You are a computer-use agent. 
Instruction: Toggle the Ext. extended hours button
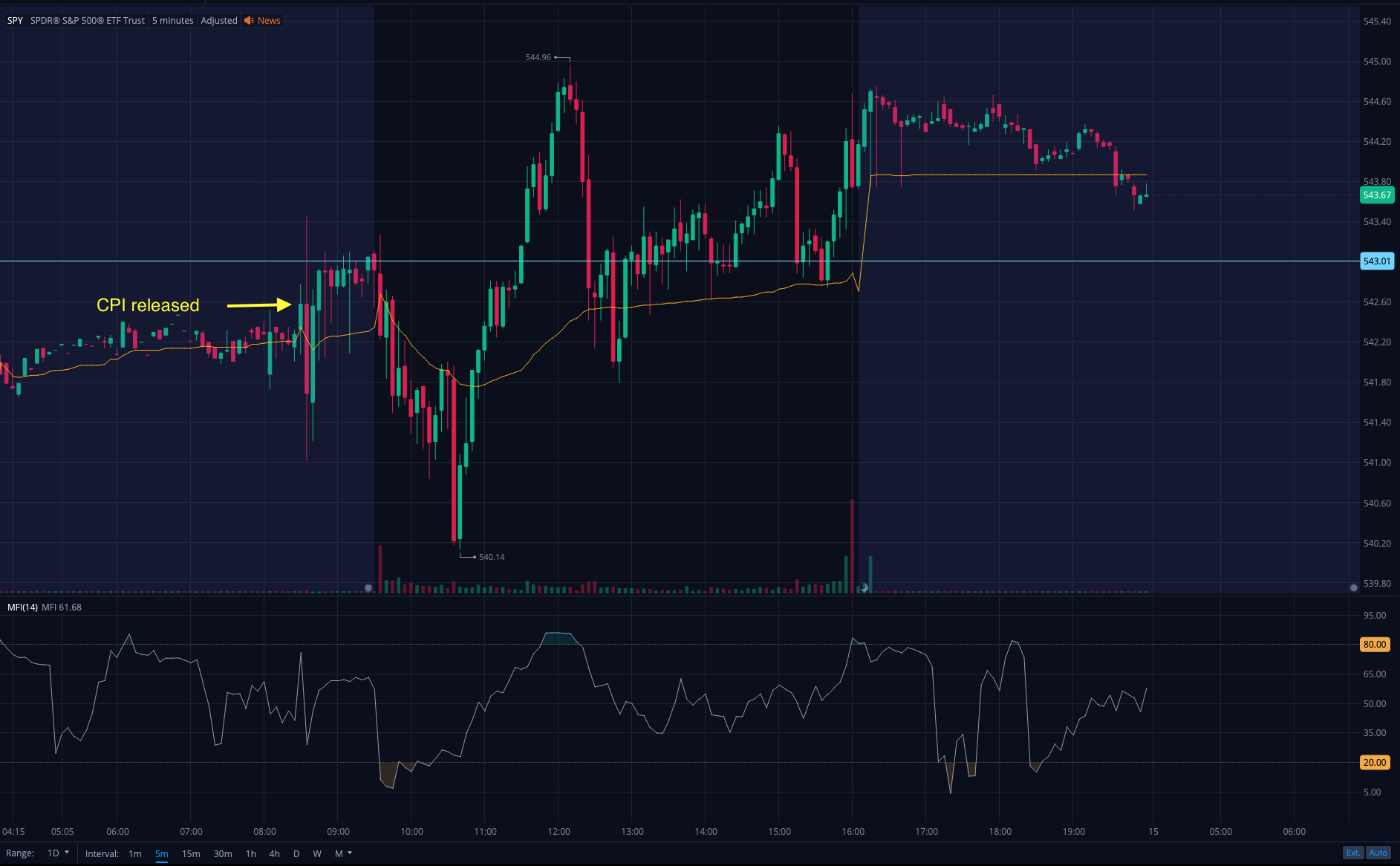[x=1353, y=853]
